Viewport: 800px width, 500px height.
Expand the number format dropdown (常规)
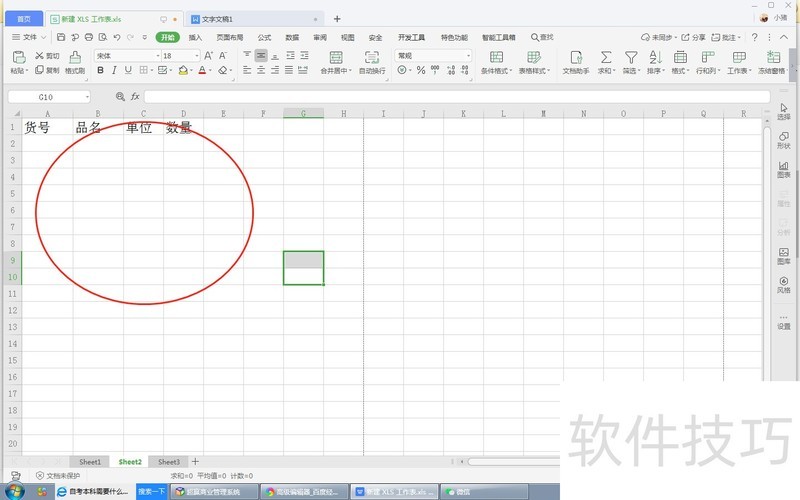468,56
